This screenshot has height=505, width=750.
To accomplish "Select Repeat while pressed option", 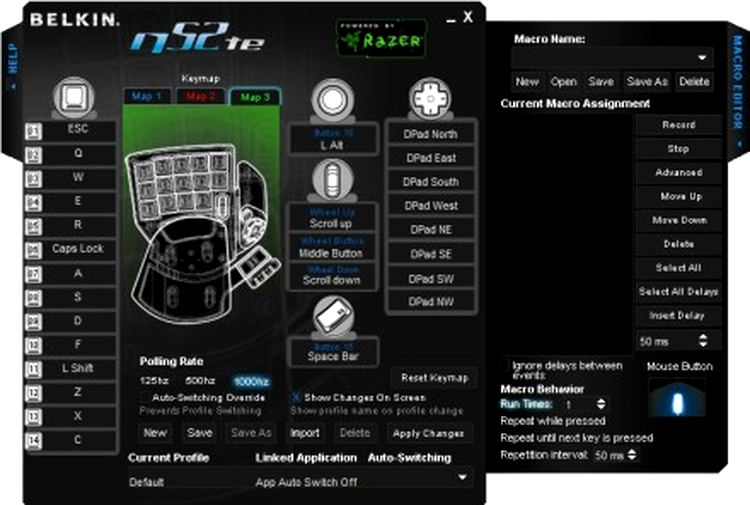I will tap(553, 421).
